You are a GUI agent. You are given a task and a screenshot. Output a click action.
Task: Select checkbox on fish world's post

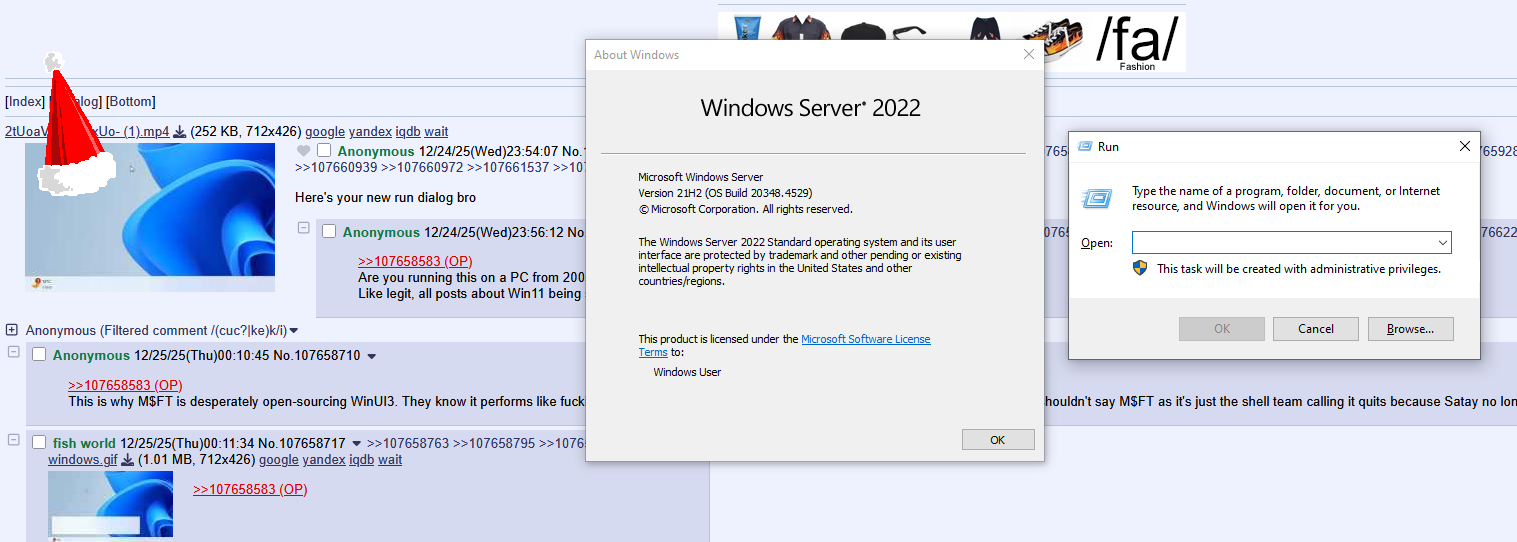point(39,442)
